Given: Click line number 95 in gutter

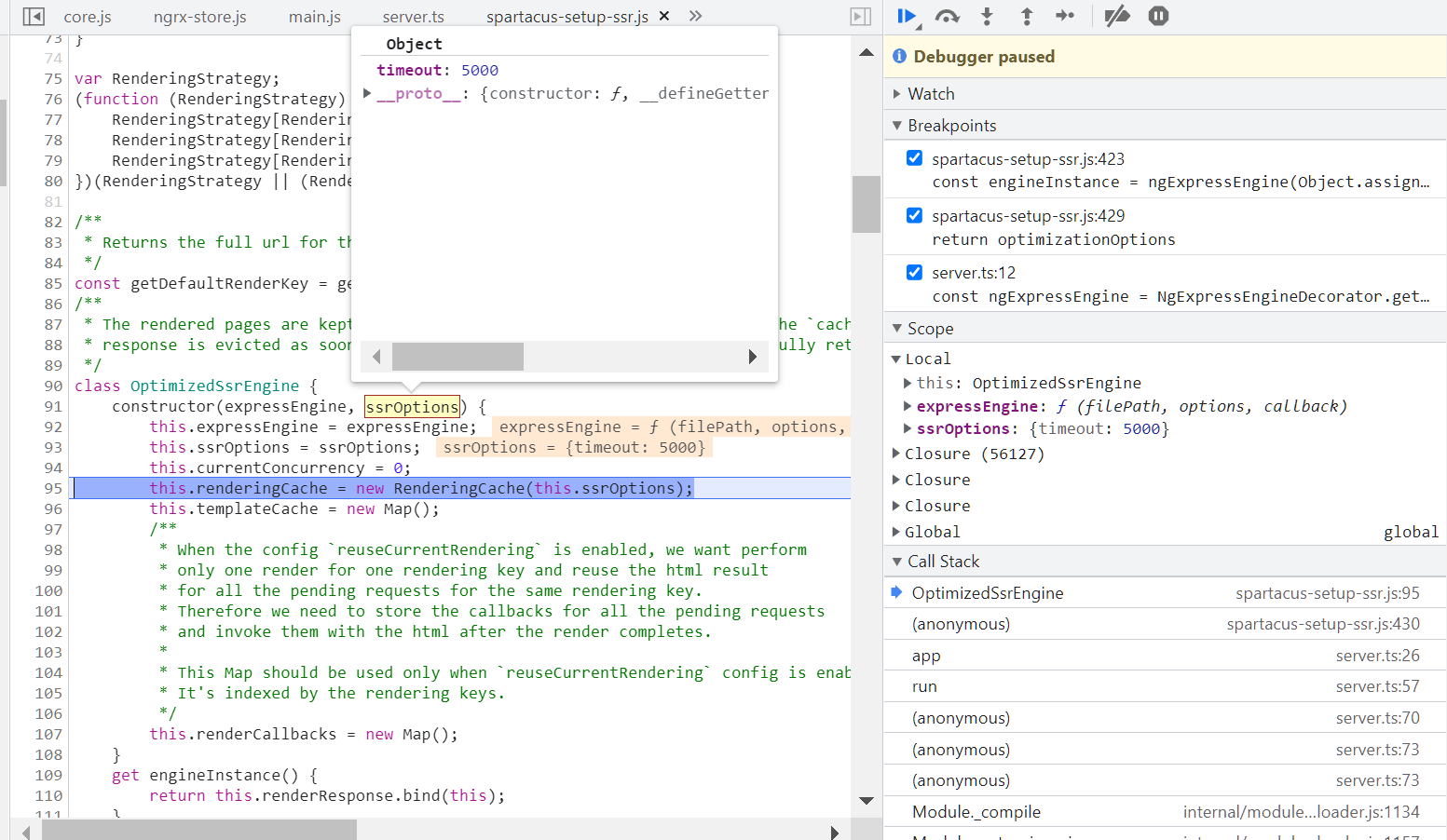Looking at the screenshot, I should (x=53, y=488).
